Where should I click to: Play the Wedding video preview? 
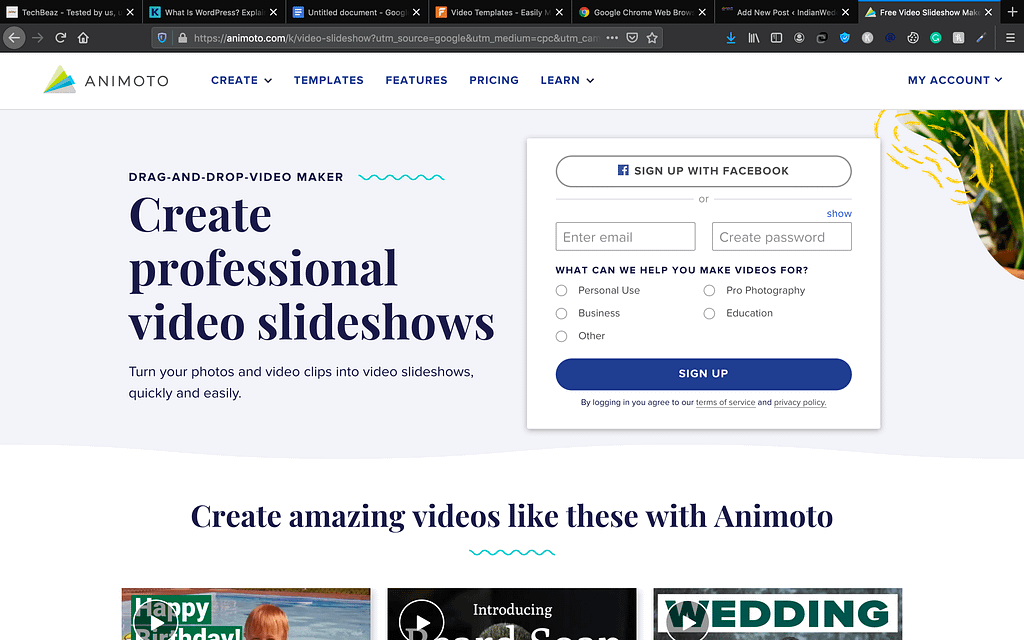[x=688, y=622]
